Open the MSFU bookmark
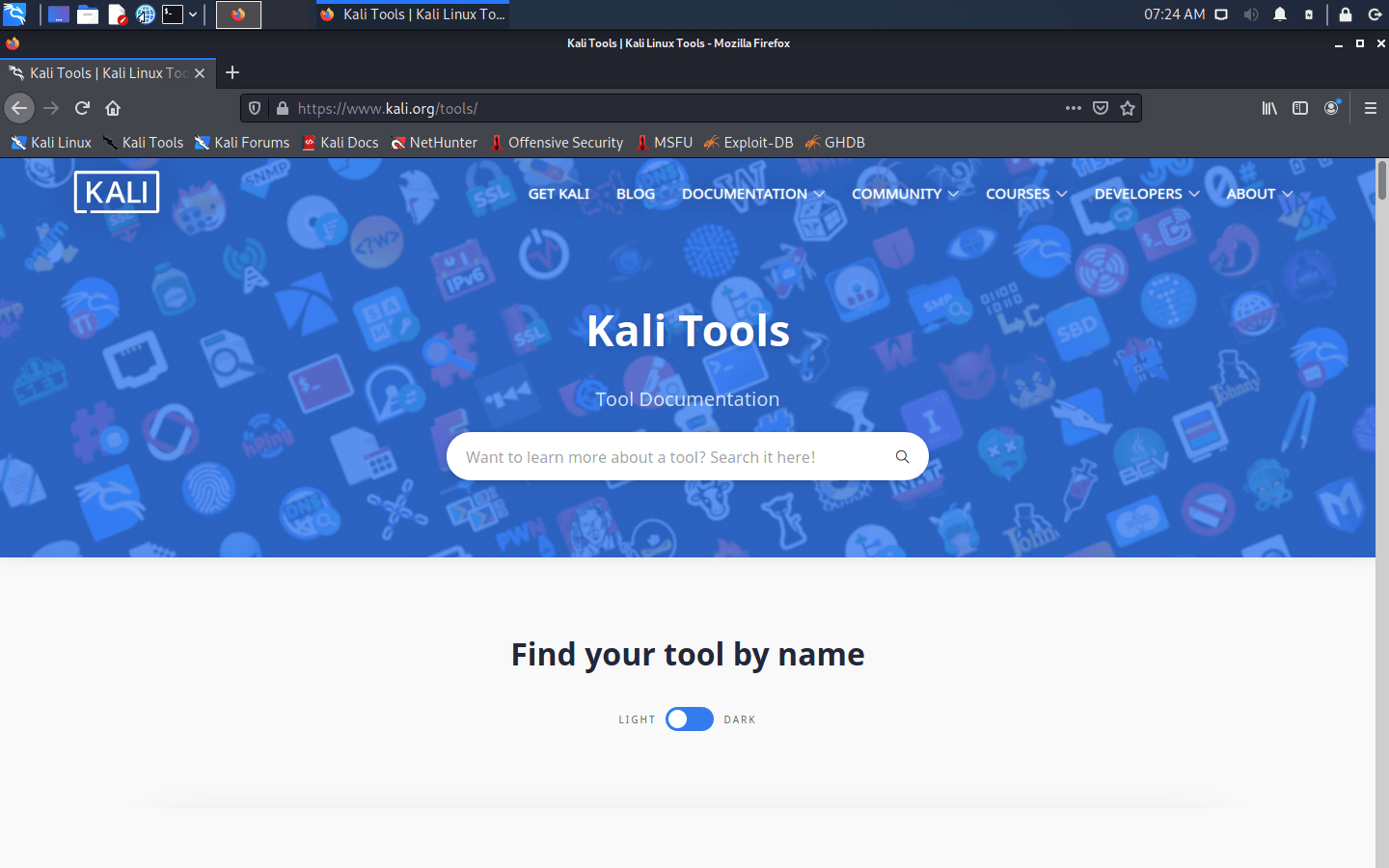Screen dimensions: 1389x868 tap(665, 143)
